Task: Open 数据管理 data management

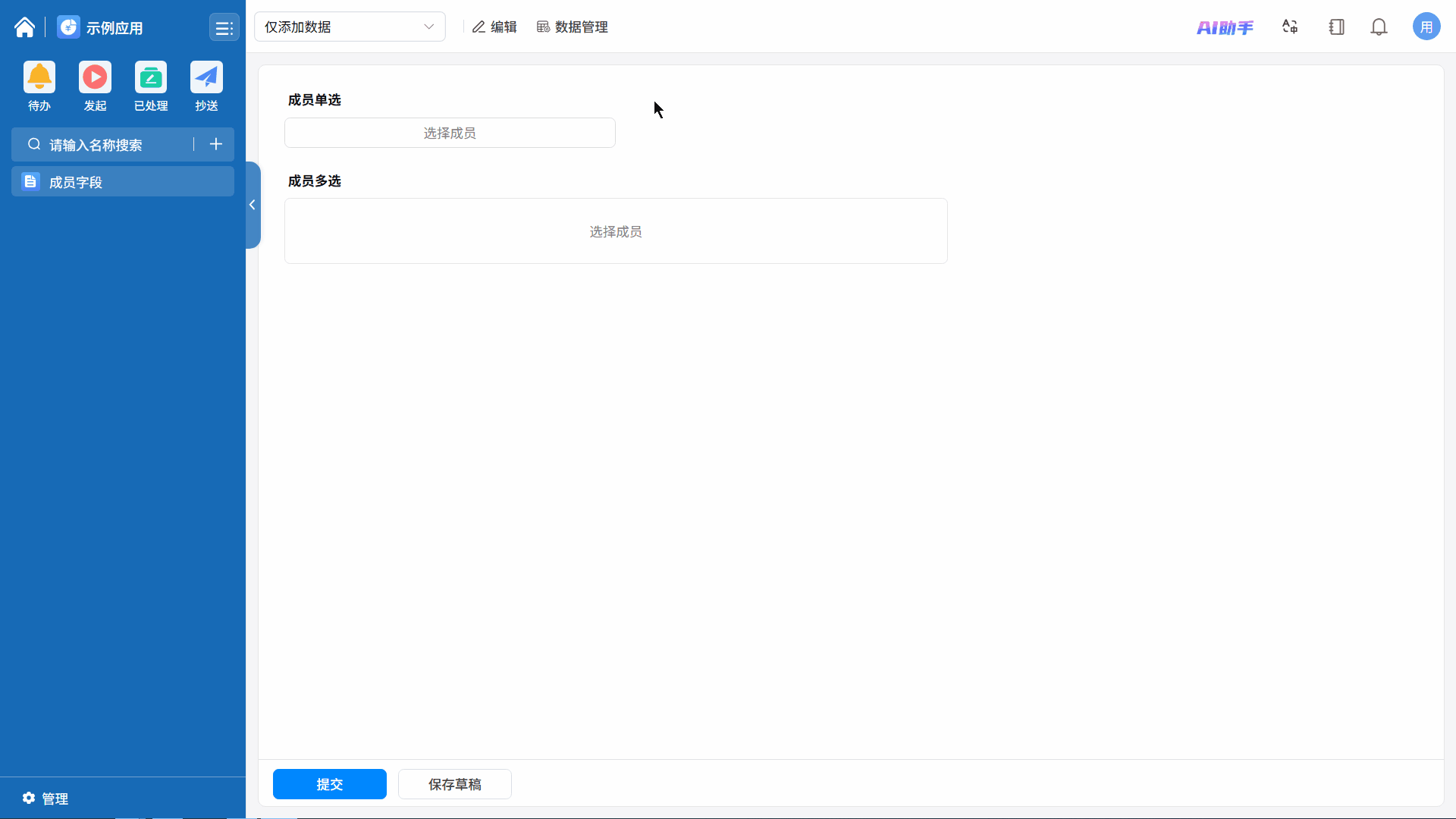Action: click(573, 27)
